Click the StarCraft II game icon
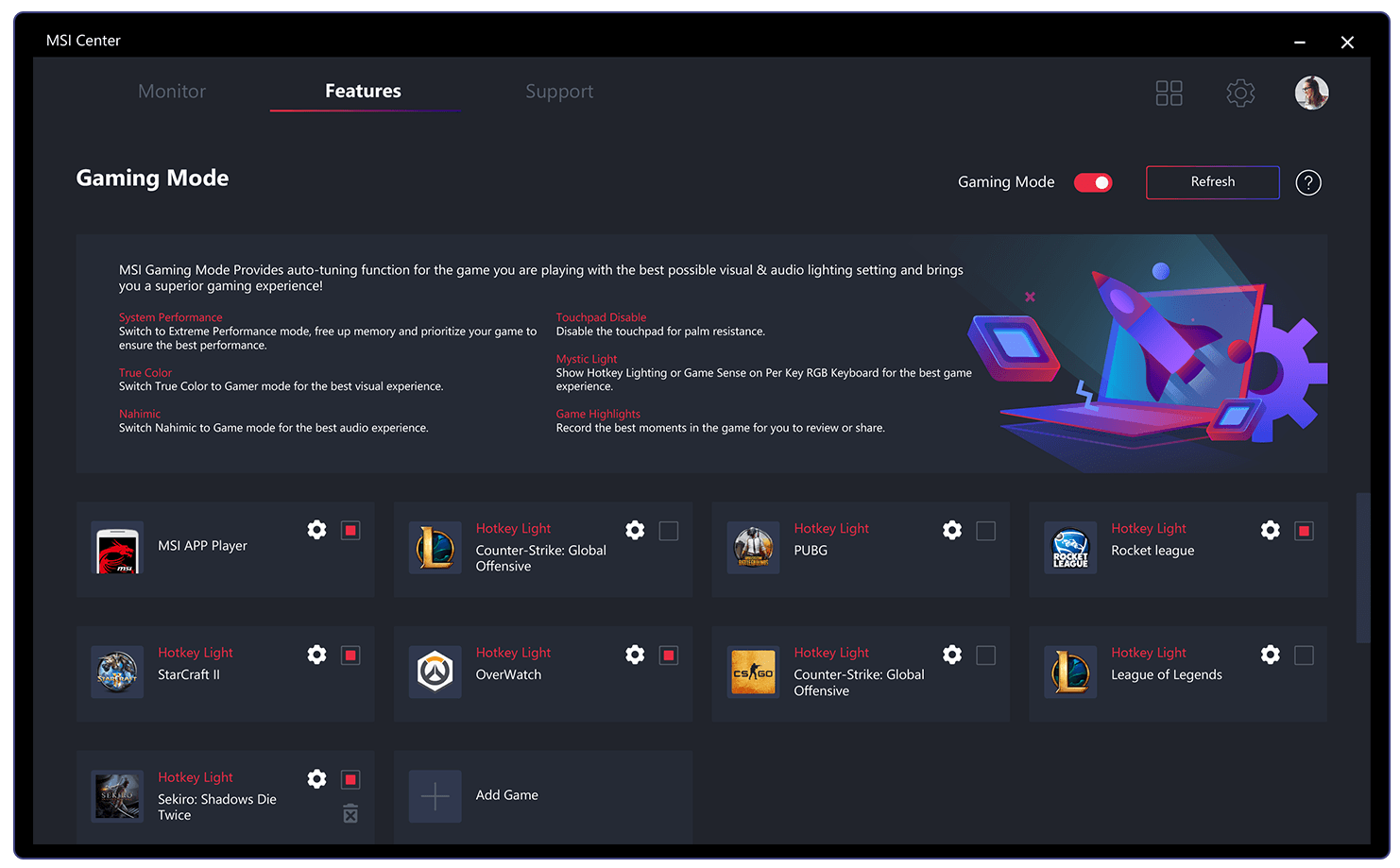 (x=117, y=672)
